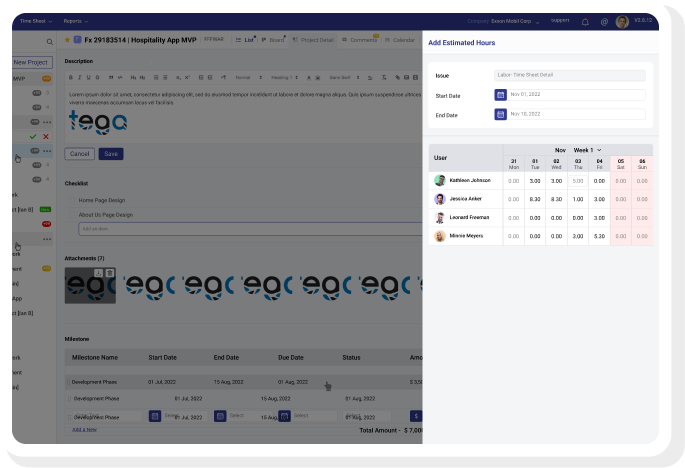
Task: Open the notifications bell
Action: tap(585, 22)
